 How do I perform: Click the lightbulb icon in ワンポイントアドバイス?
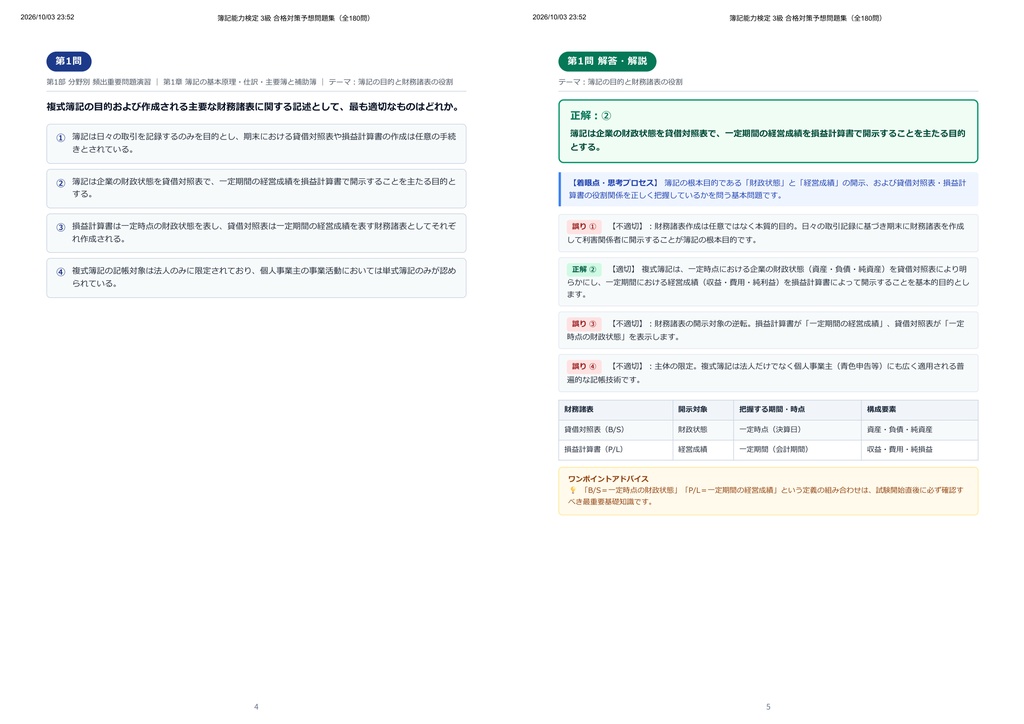(572, 490)
